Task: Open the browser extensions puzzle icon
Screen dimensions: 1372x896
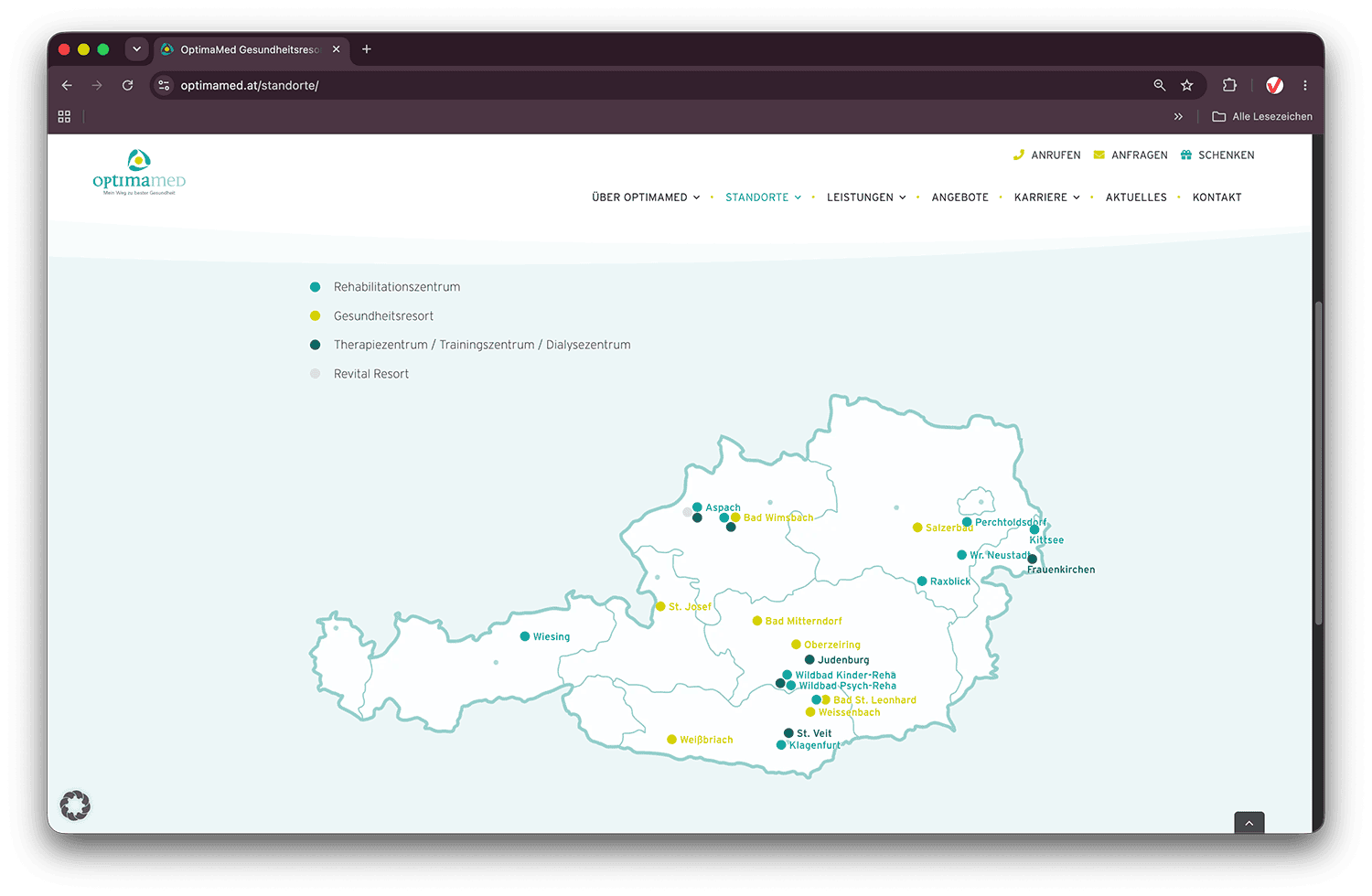Action: (x=1229, y=85)
